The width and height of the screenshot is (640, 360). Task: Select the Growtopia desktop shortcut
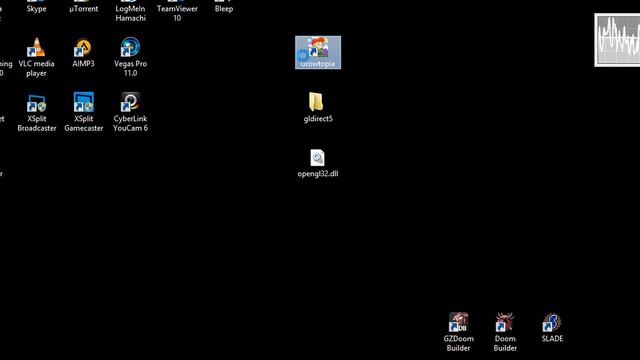point(318,52)
